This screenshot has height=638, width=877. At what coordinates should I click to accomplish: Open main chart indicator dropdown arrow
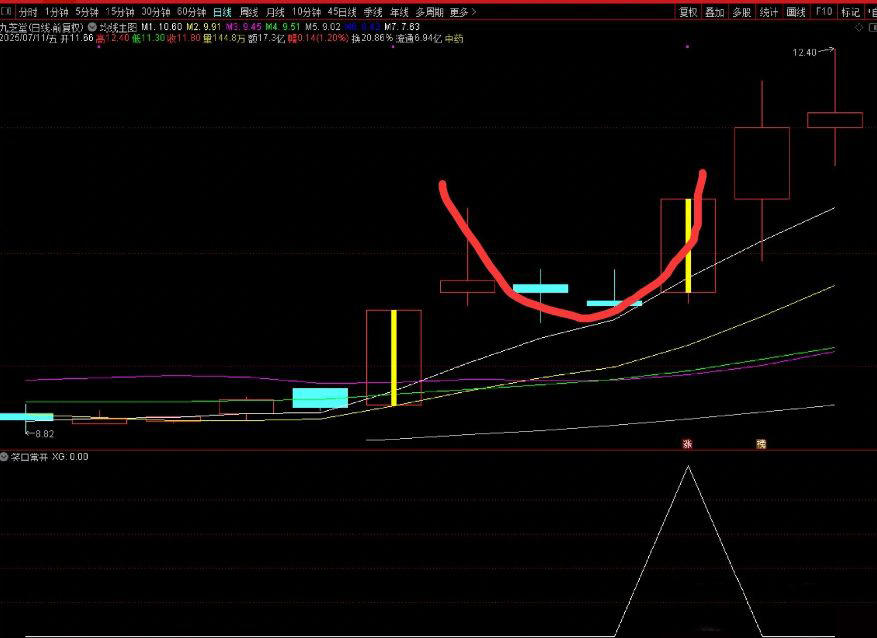click(x=94, y=26)
